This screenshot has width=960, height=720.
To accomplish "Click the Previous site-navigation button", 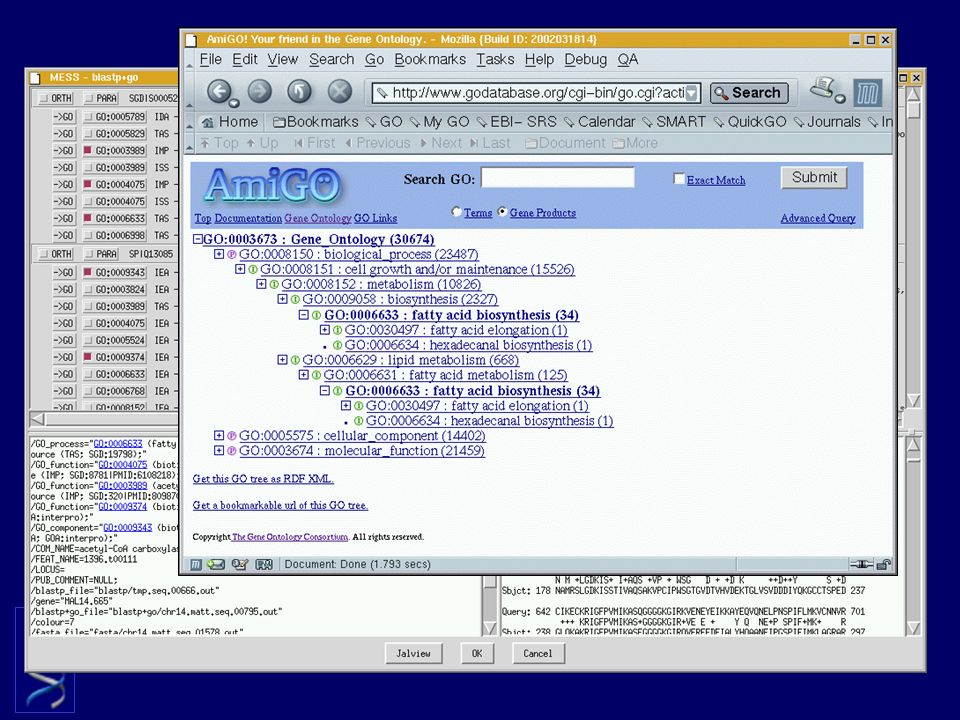I will pyautogui.click(x=377, y=143).
